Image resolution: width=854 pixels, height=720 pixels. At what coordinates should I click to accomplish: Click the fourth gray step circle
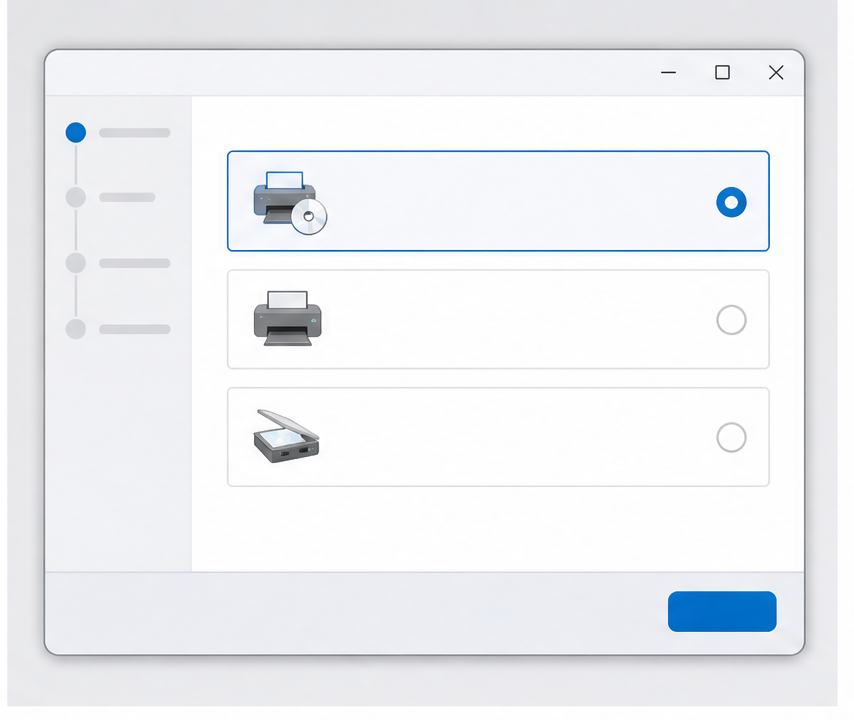[x=76, y=329]
